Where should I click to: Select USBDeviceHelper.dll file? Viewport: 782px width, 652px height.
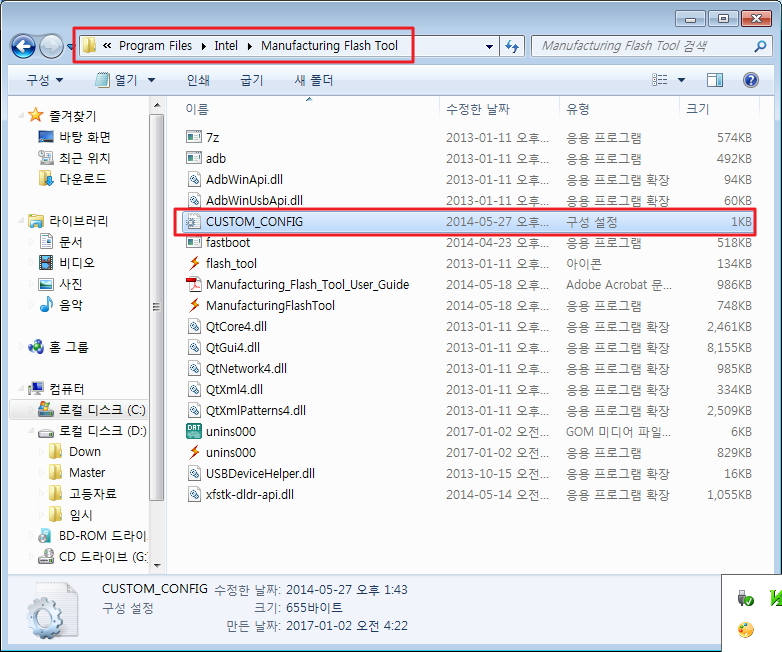click(x=260, y=473)
